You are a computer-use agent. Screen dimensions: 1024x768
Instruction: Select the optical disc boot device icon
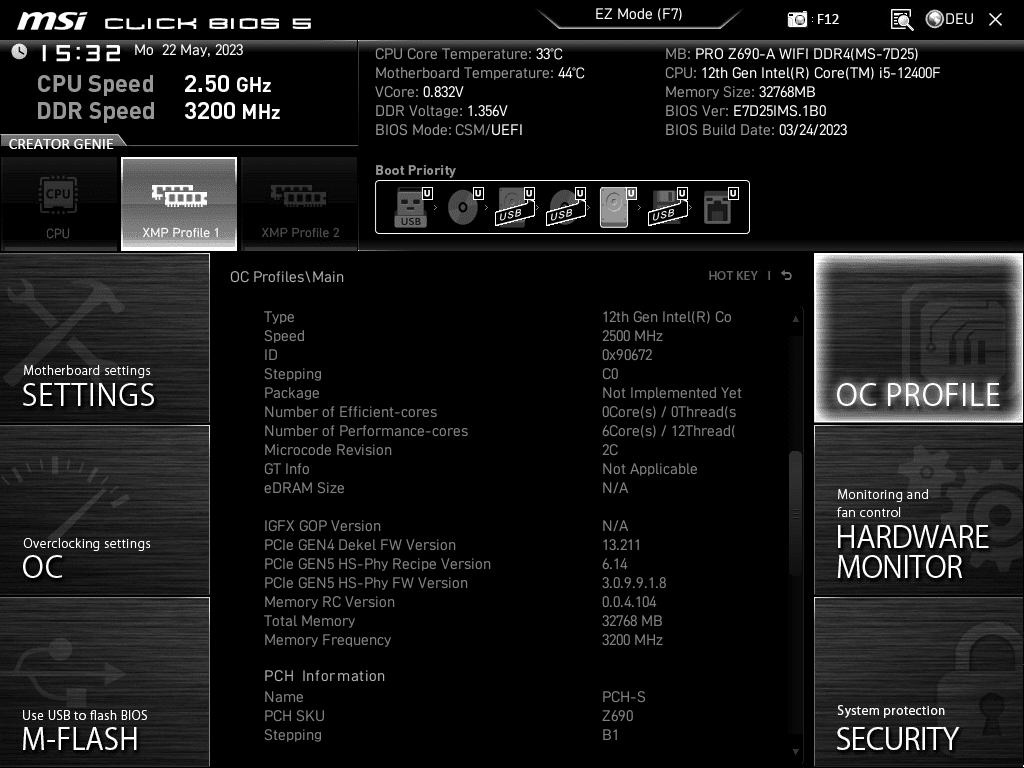point(464,207)
